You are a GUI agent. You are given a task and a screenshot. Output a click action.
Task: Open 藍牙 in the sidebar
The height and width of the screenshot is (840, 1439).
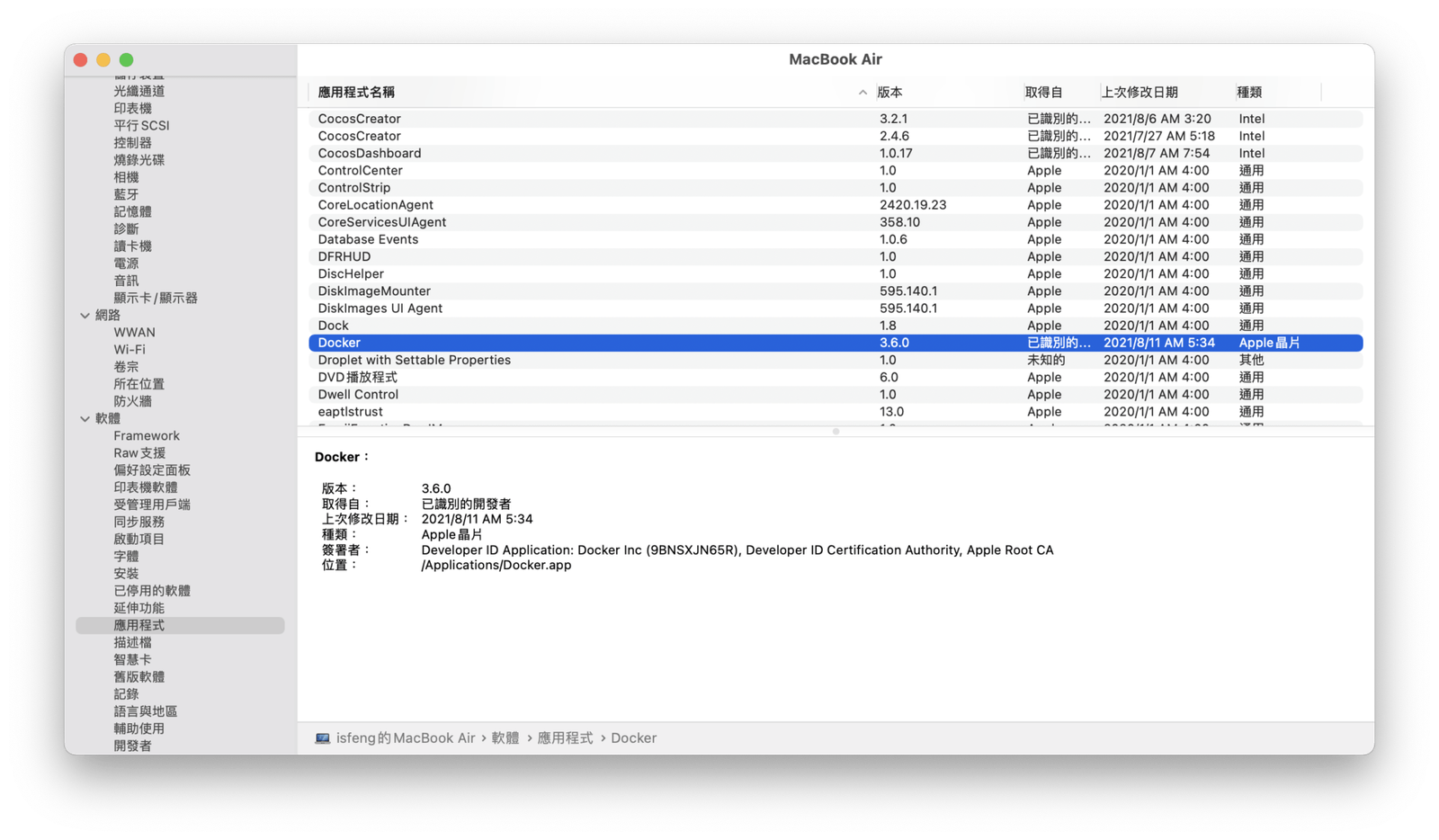click(x=126, y=194)
